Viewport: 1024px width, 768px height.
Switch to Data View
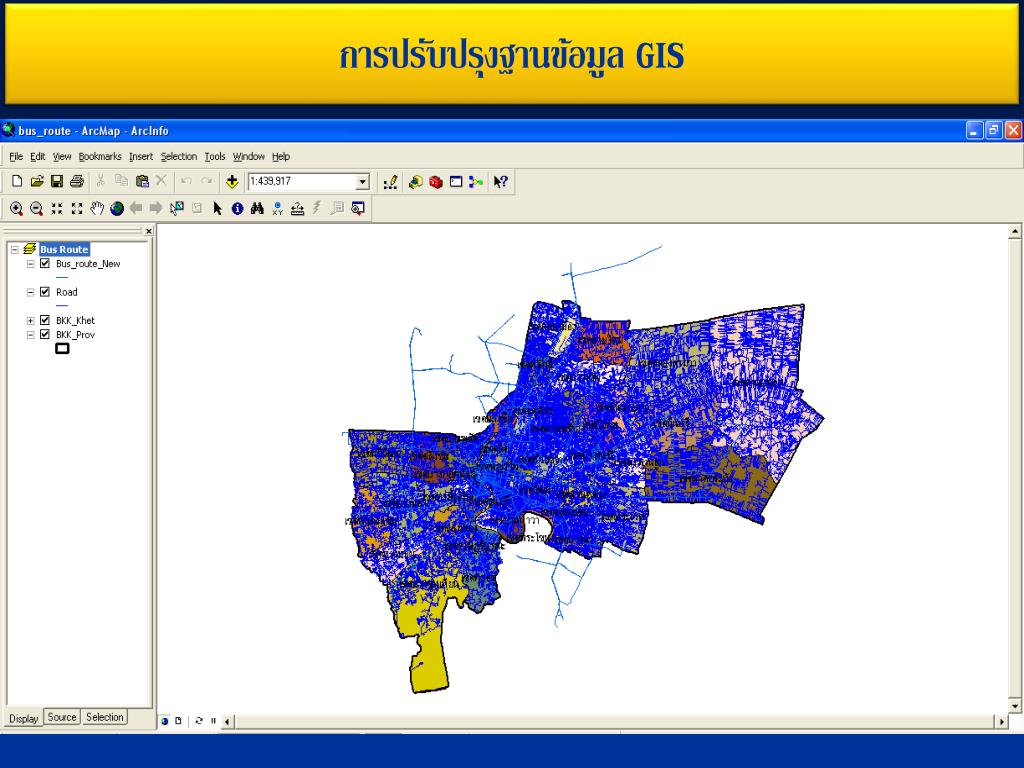point(165,721)
